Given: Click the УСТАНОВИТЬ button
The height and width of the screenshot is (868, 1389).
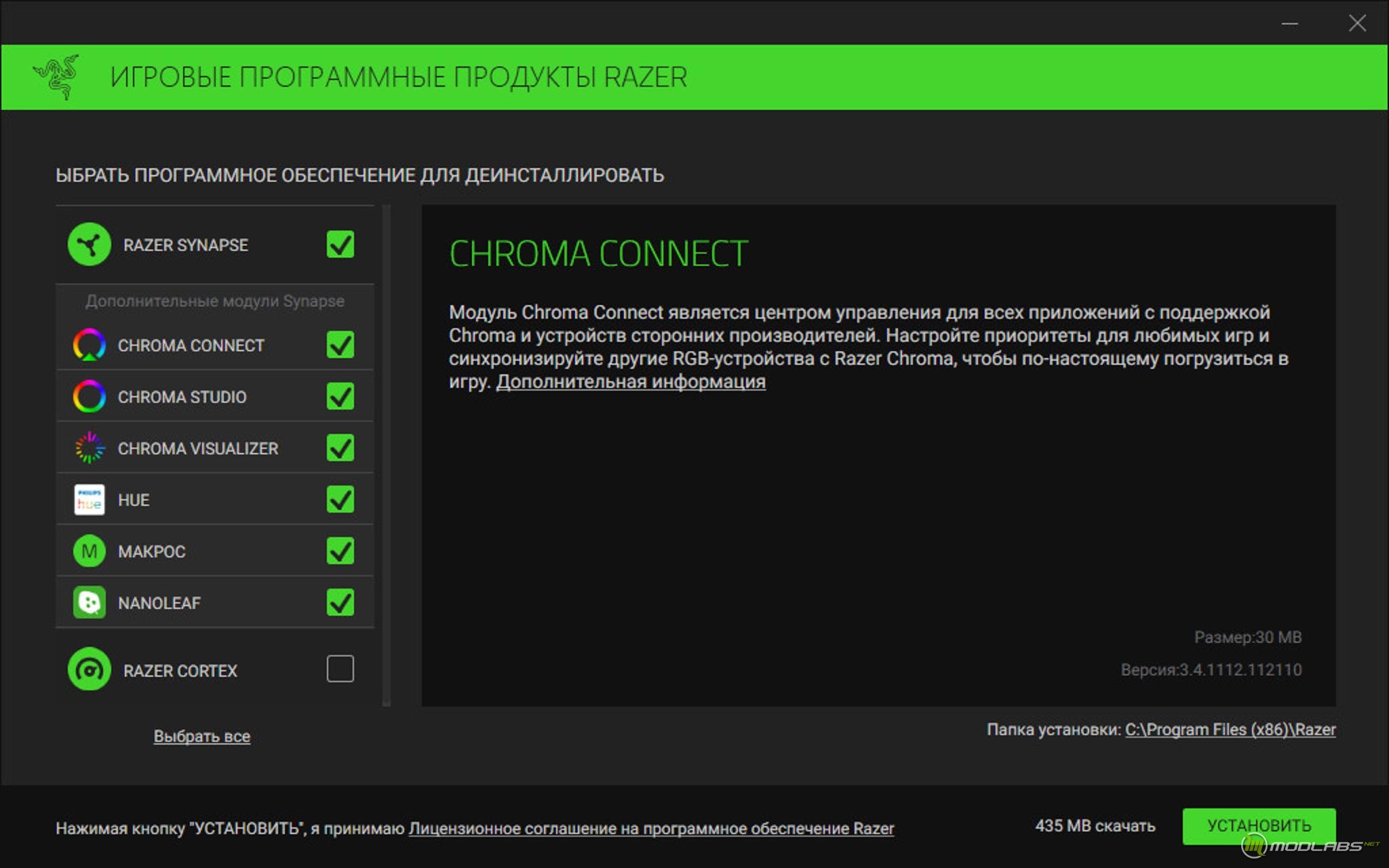Looking at the screenshot, I should [1259, 826].
